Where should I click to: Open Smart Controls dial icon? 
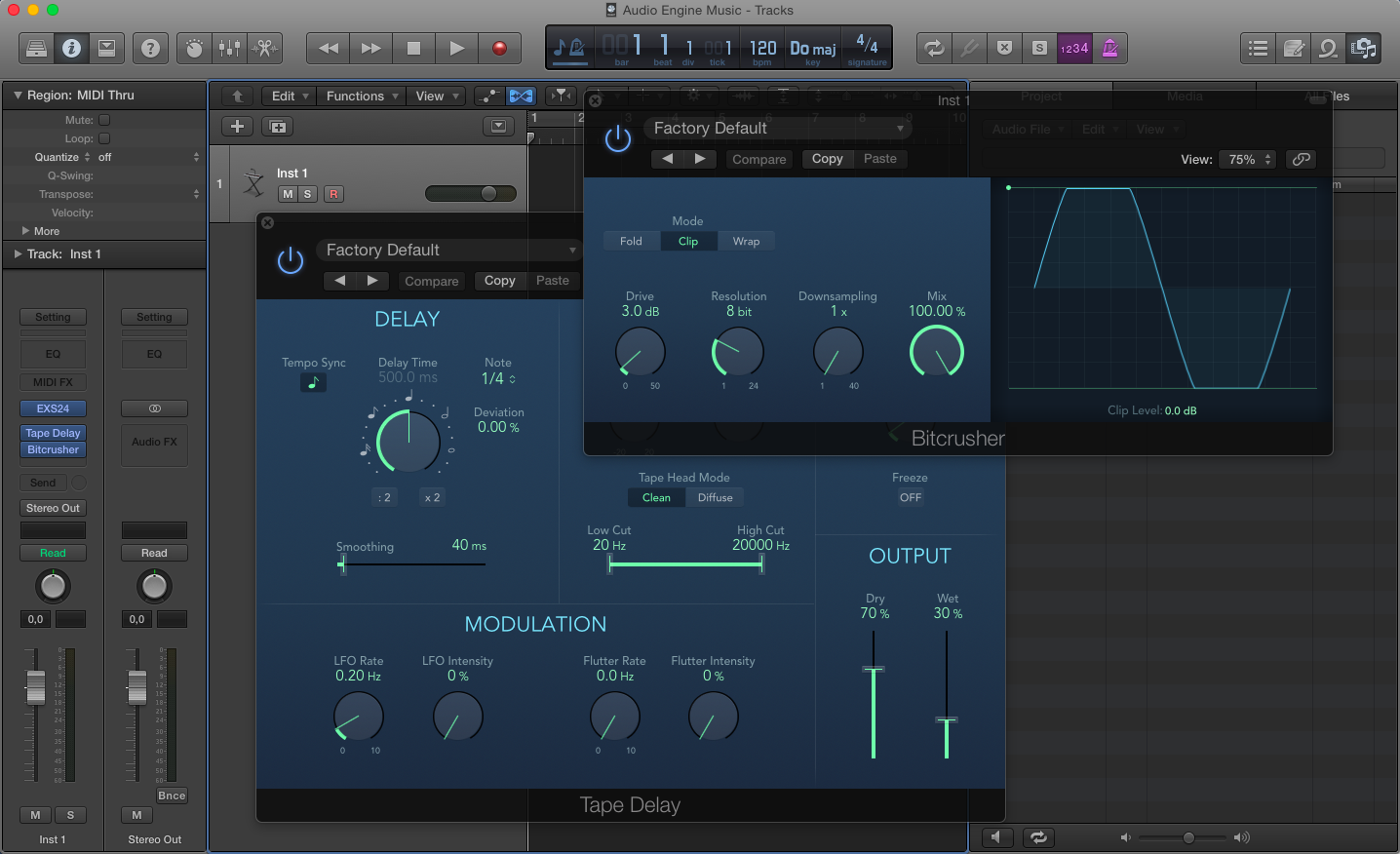[194, 48]
